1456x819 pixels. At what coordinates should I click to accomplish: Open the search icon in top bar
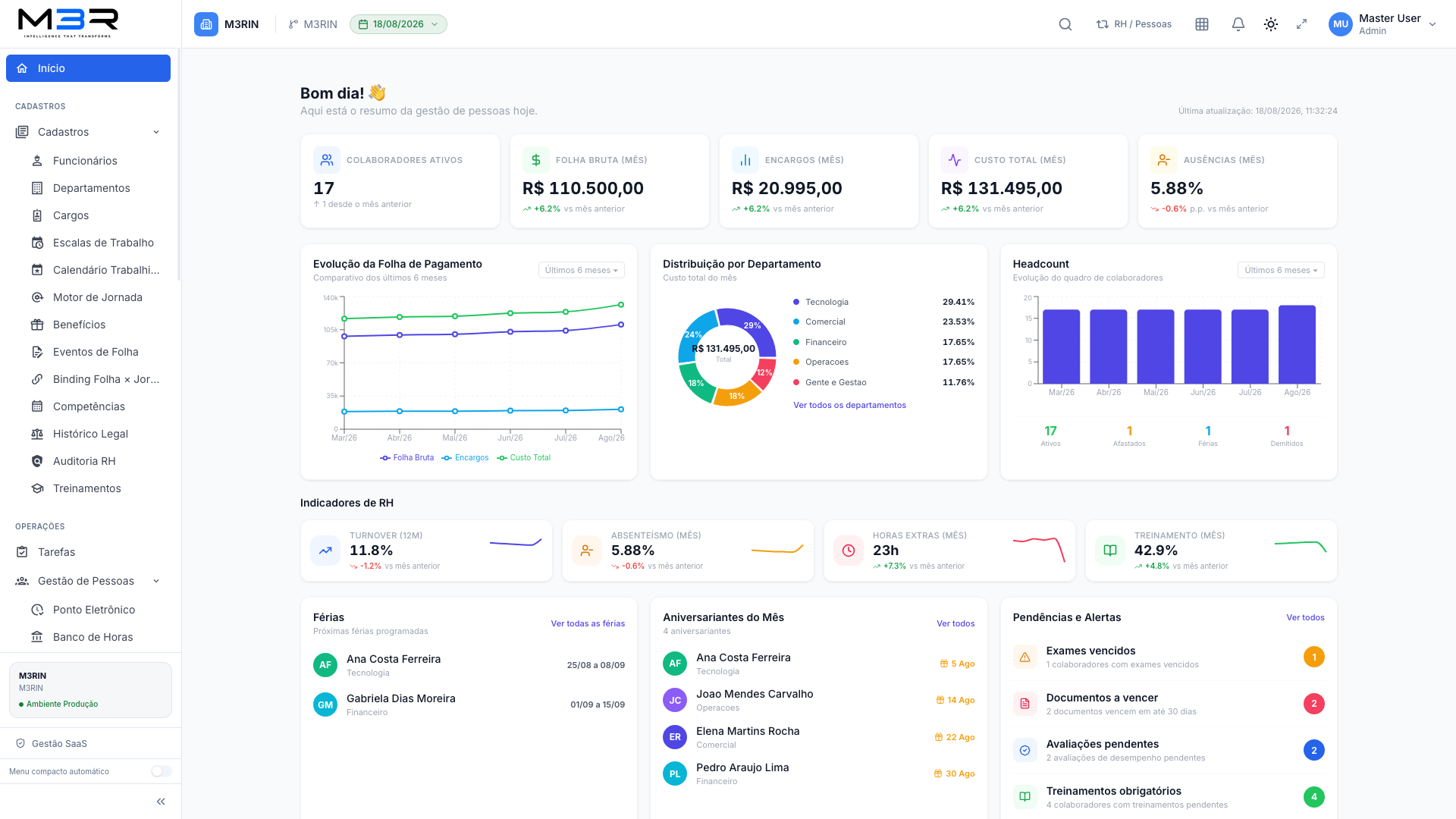(1065, 24)
